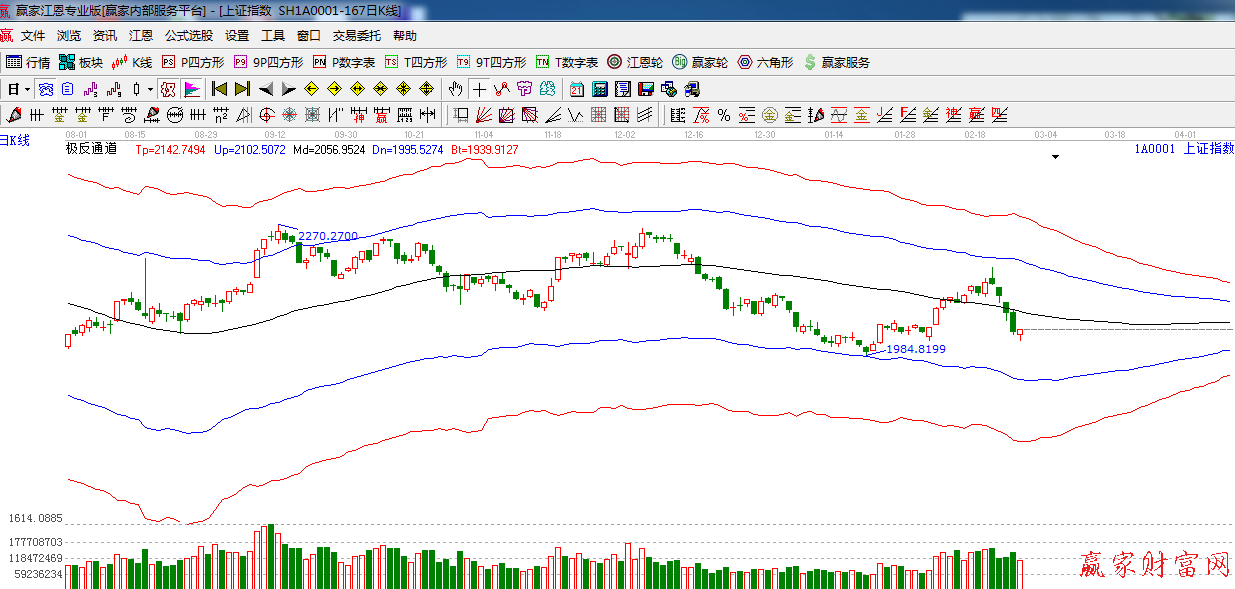Toggle the pink flag chart button
1235x589 pixels.
(x=192, y=89)
